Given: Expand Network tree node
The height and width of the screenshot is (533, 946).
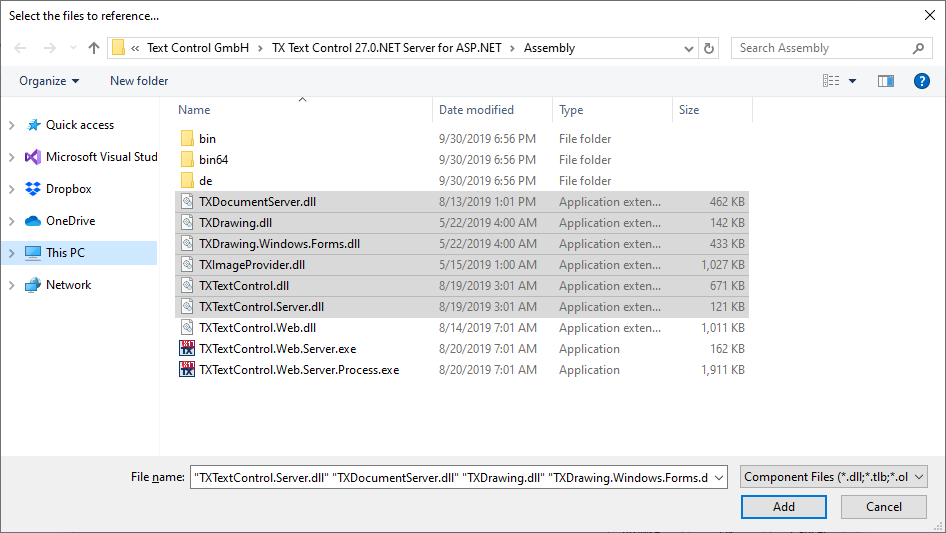Looking at the screenshot, I should tap(11, 285).
